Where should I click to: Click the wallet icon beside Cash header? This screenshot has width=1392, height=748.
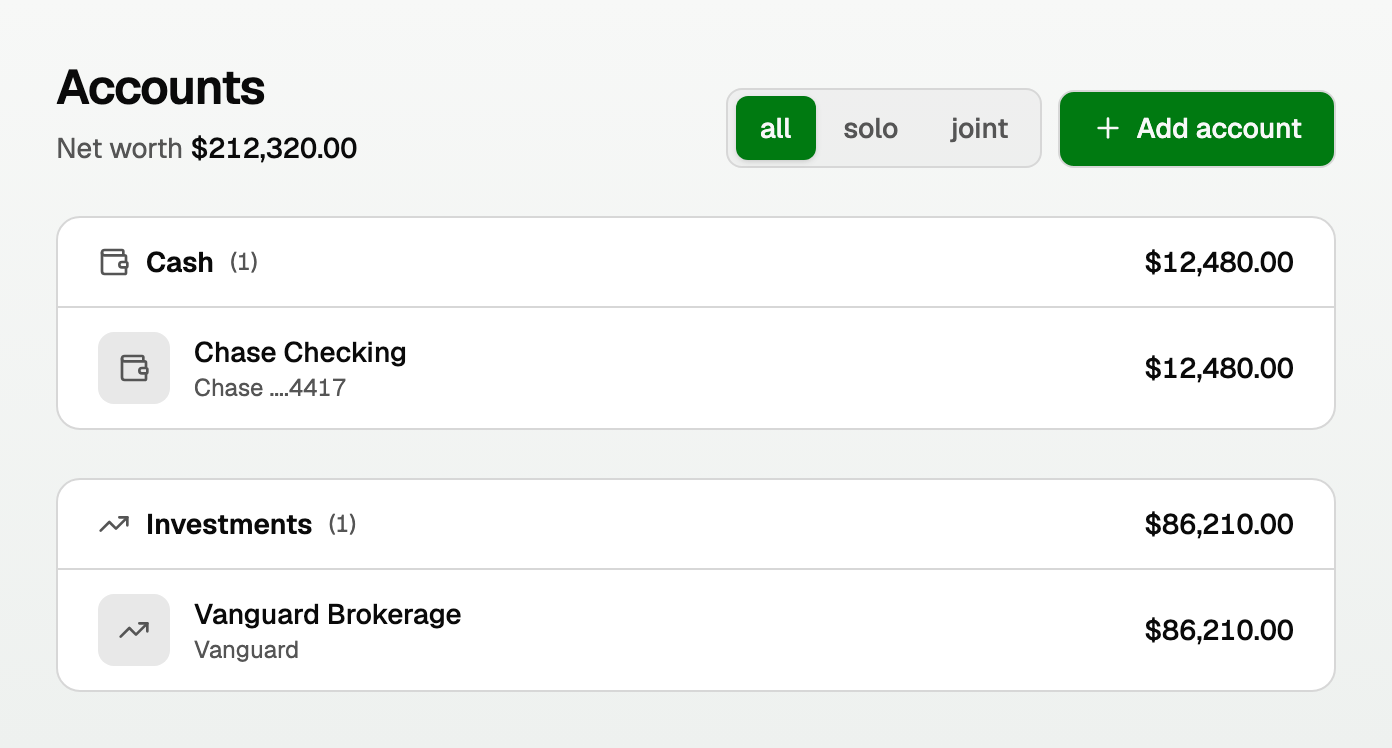(115, 263)
